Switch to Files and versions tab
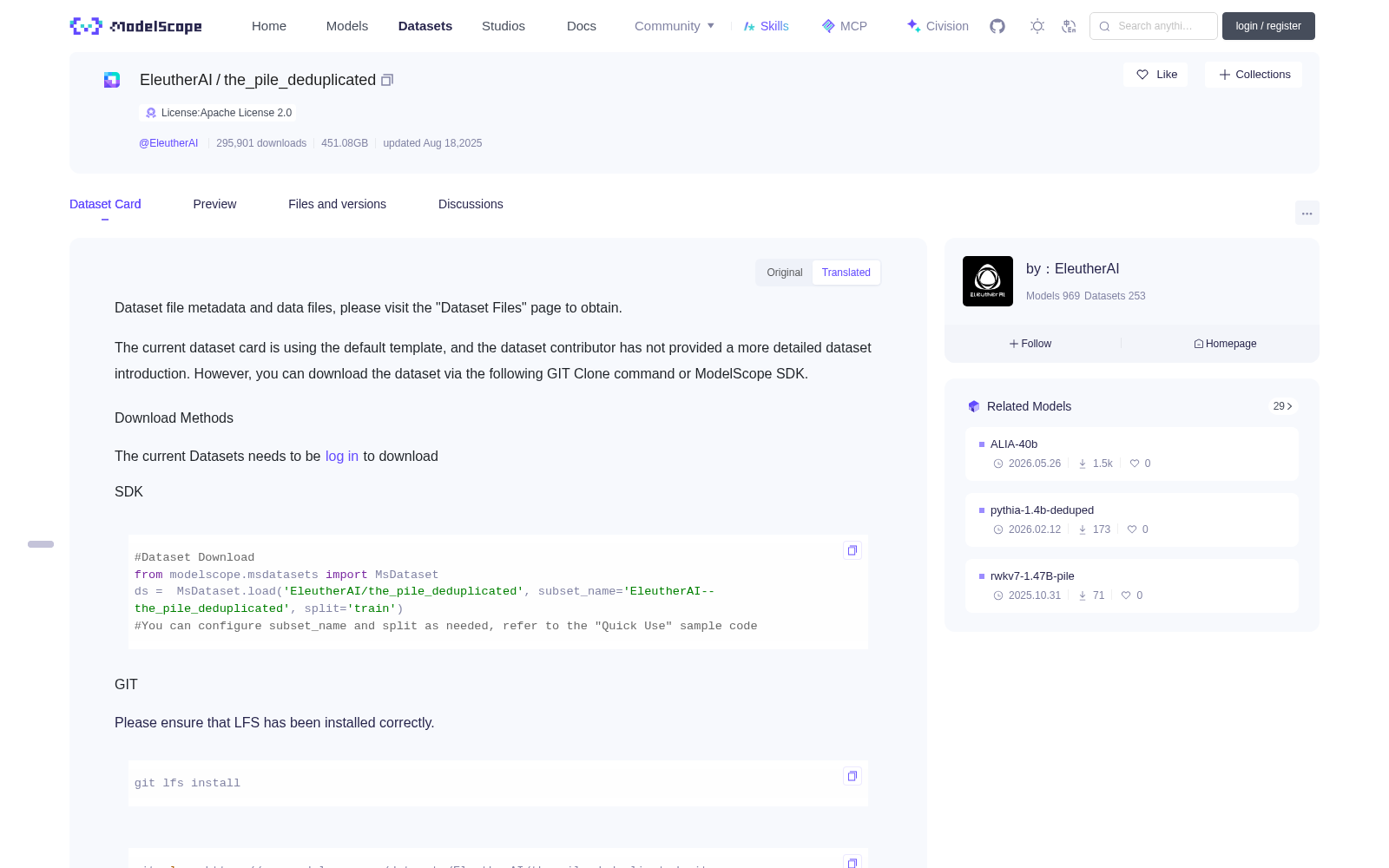Viewport: 1389px width, 868px height. click(337, 204)
